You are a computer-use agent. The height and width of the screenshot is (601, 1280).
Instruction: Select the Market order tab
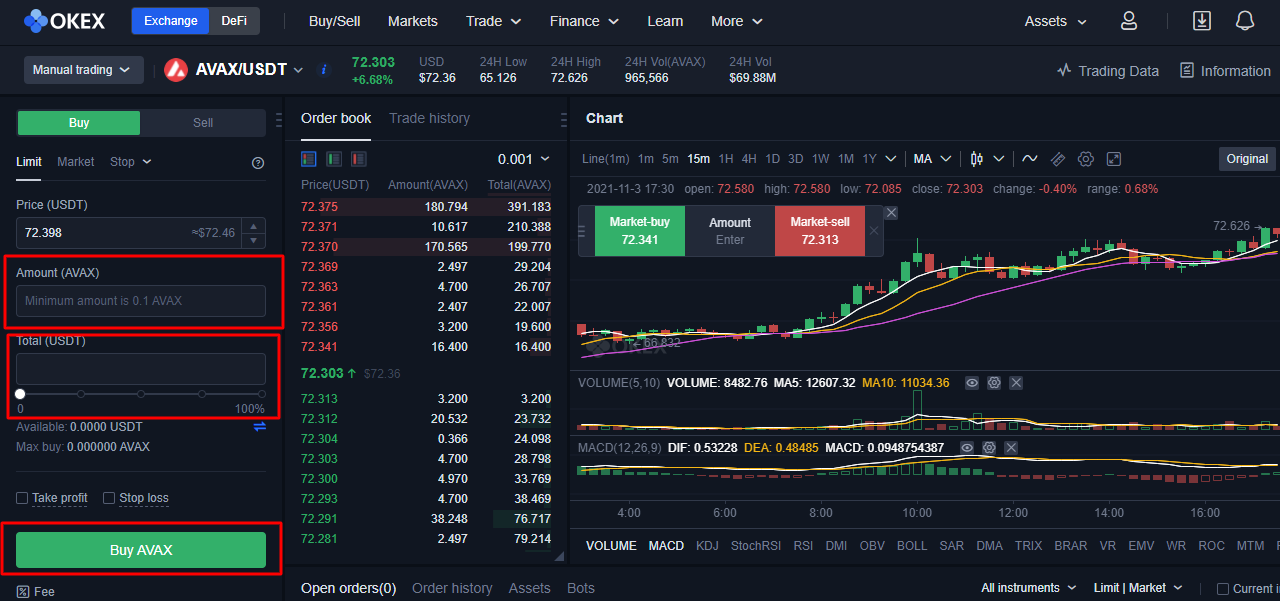point(76,162)
